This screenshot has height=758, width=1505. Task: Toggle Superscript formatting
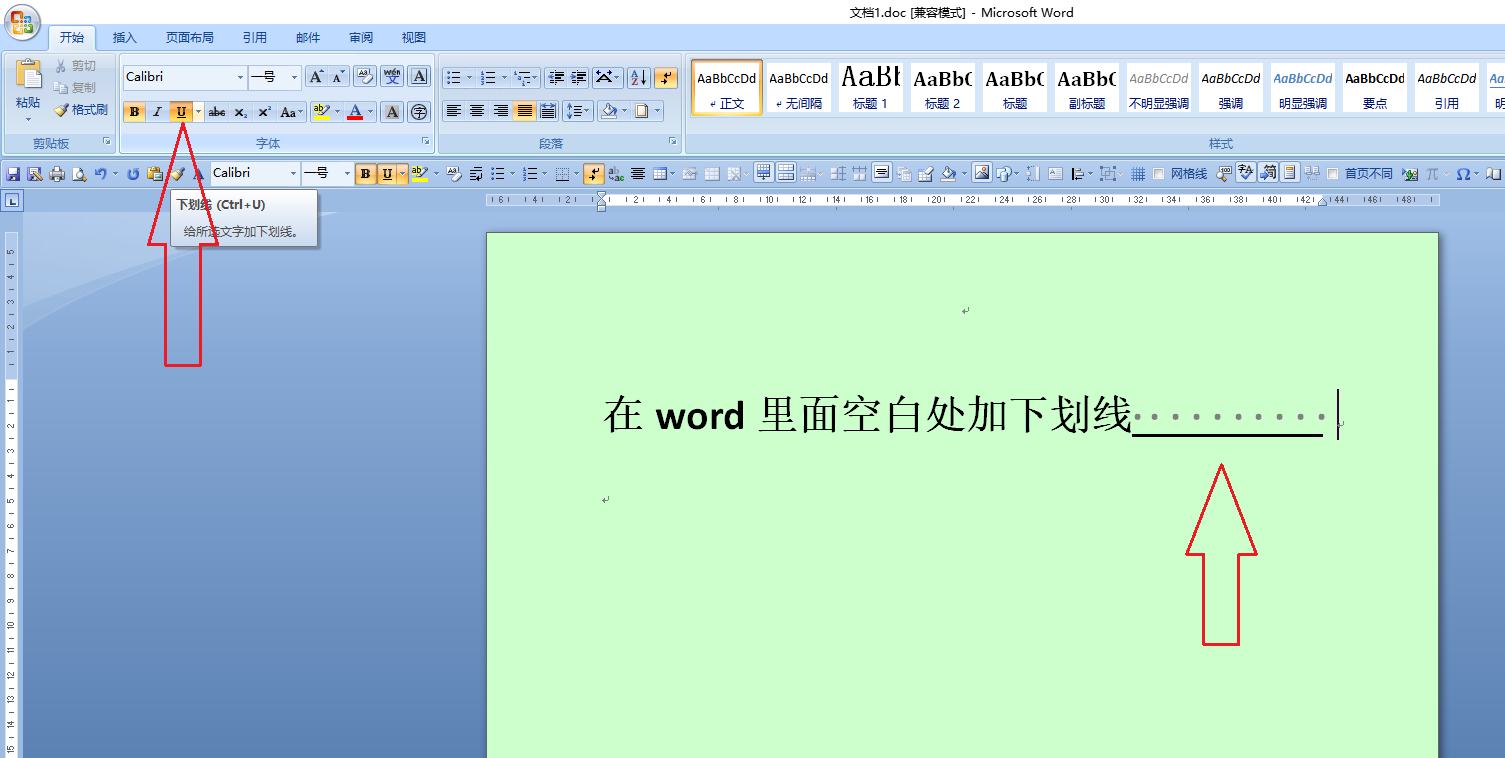[x=264, y=111]
